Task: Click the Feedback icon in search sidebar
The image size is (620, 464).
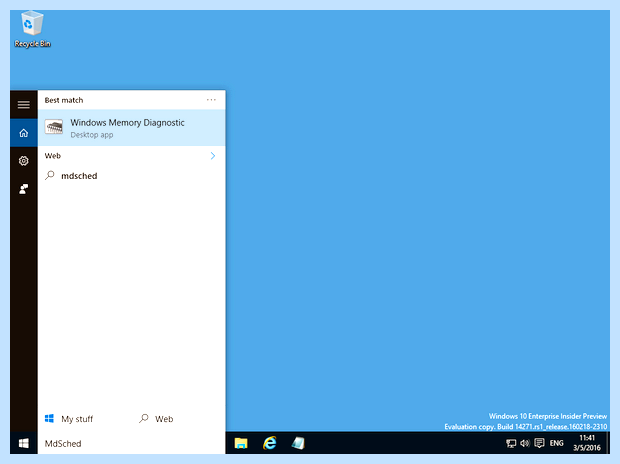Action: [x=24, y=189]
